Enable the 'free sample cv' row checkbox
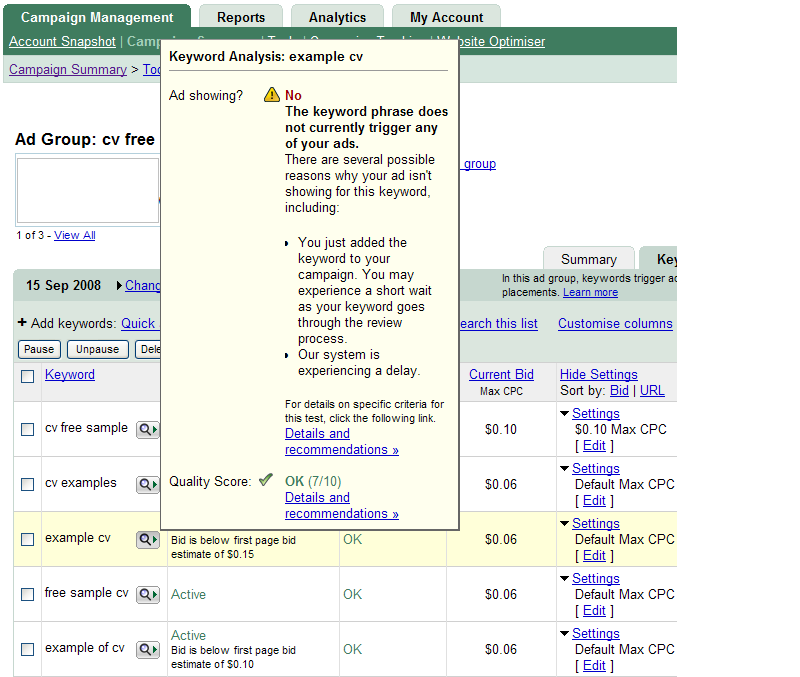This screenshot has height=677, width=800. click(28, 594)
